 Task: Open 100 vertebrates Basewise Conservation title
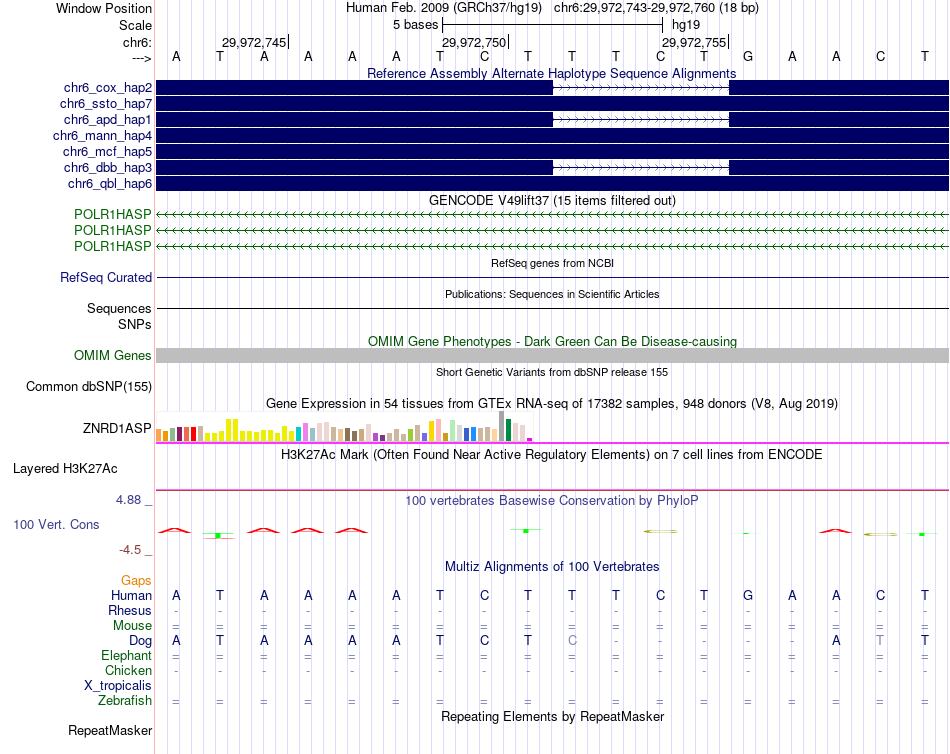point(551,501)
